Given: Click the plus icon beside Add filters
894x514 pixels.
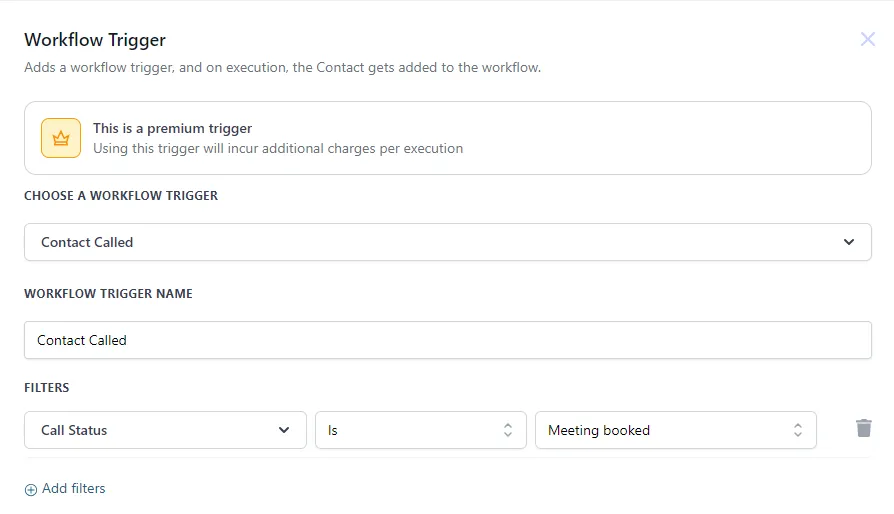Looking at the screenshot, I should point(31,489).
